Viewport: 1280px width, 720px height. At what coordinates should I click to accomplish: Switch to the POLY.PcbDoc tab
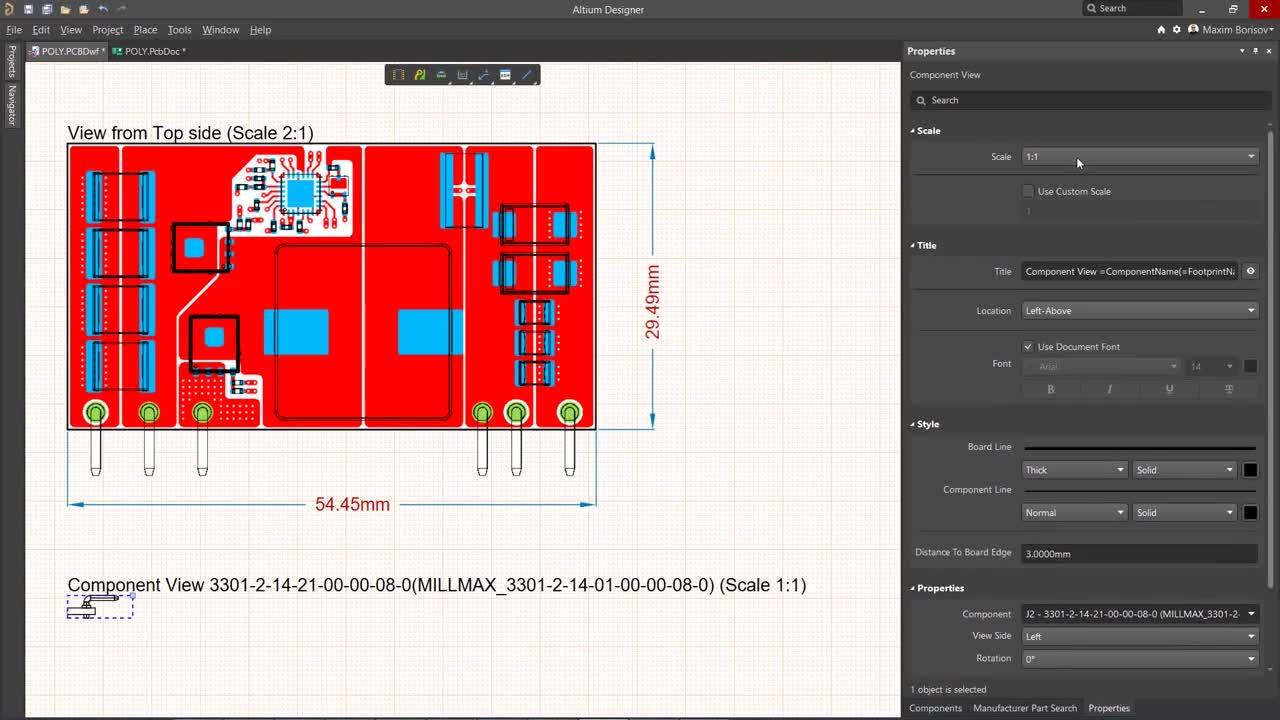(150, 51)
